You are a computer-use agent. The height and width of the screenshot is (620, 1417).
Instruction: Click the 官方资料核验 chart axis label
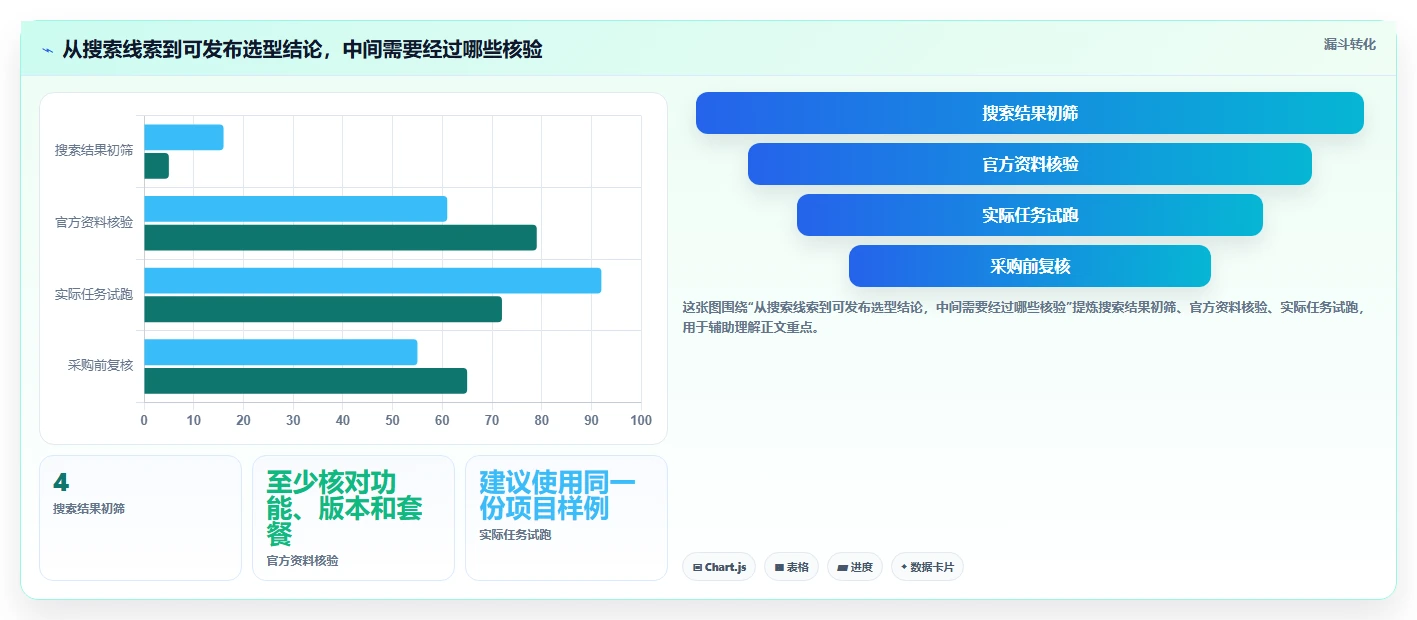pyautogui.click(x=94, y=223)
